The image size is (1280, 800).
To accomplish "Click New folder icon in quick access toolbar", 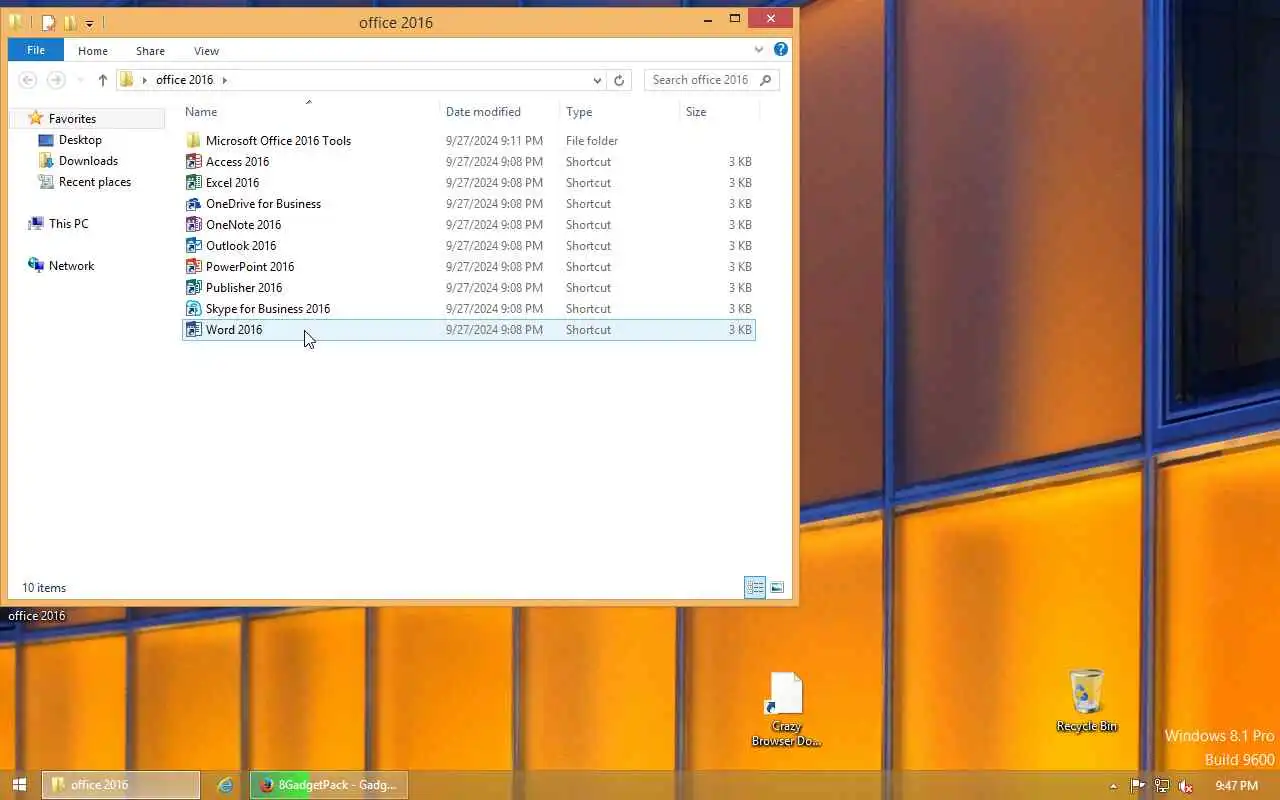I will [x=70, y=22].
